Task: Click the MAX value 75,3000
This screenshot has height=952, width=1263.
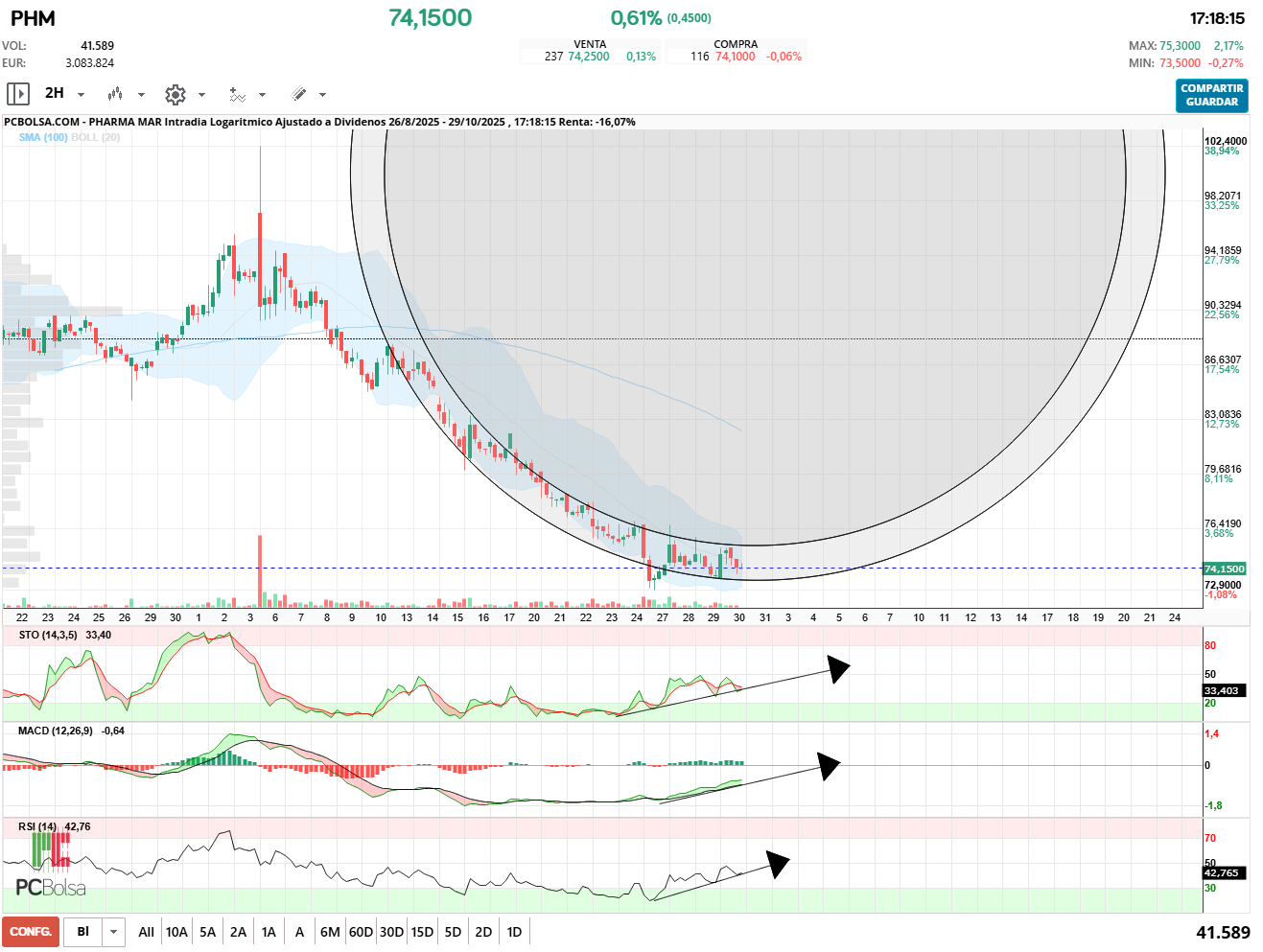Action: (x=1180, y=46)
